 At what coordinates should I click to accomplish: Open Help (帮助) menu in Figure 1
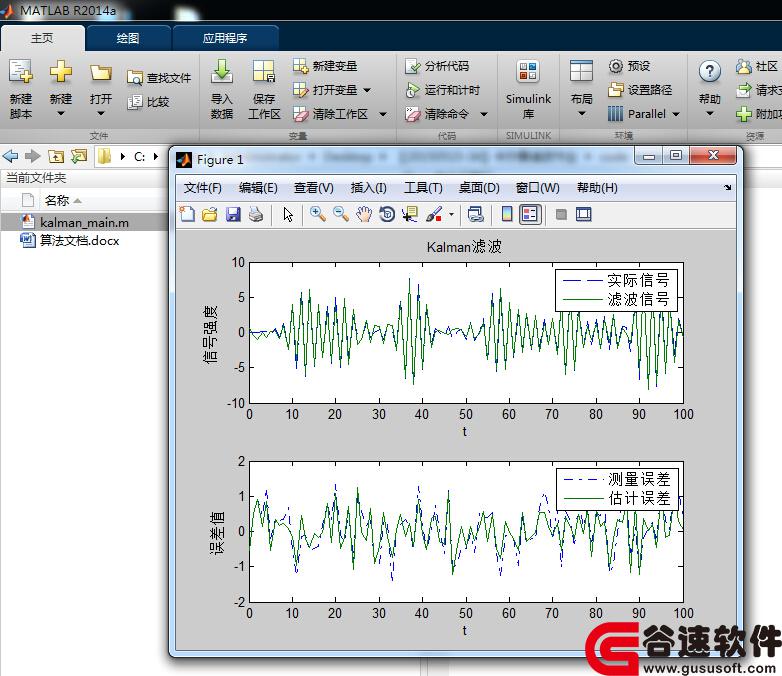click(597, 188)
